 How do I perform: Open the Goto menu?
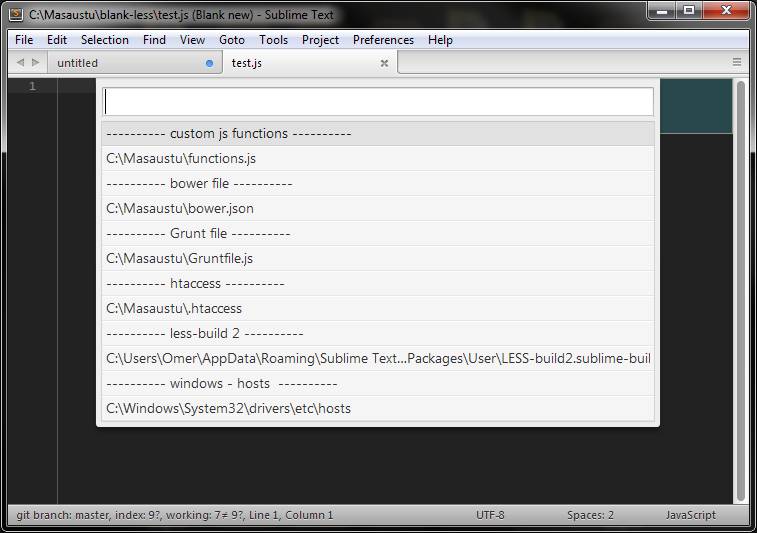pos(232,40)
